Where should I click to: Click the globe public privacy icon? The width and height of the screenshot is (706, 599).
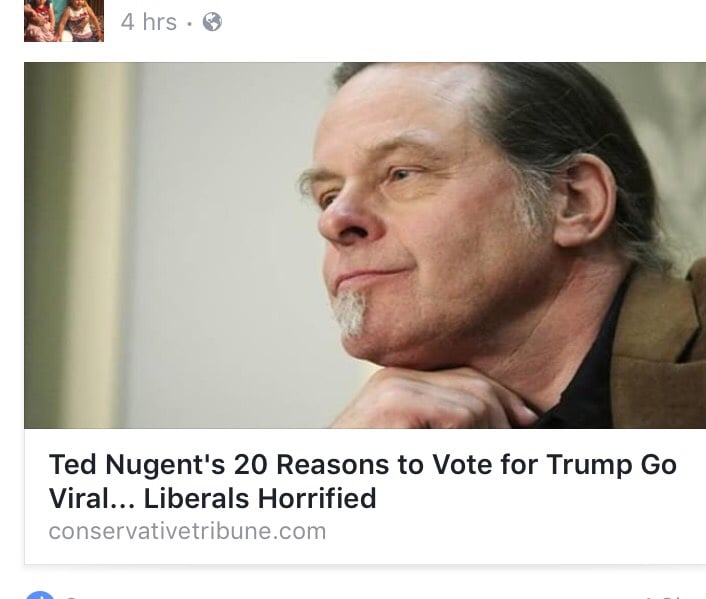coord(212,22)
